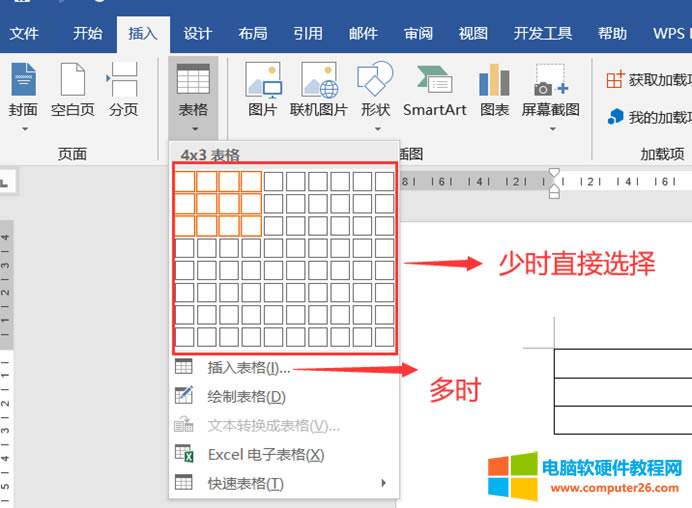692x508 pixels.
Task: Select the 4x3 cell in table grid
Action: point(251,225)
